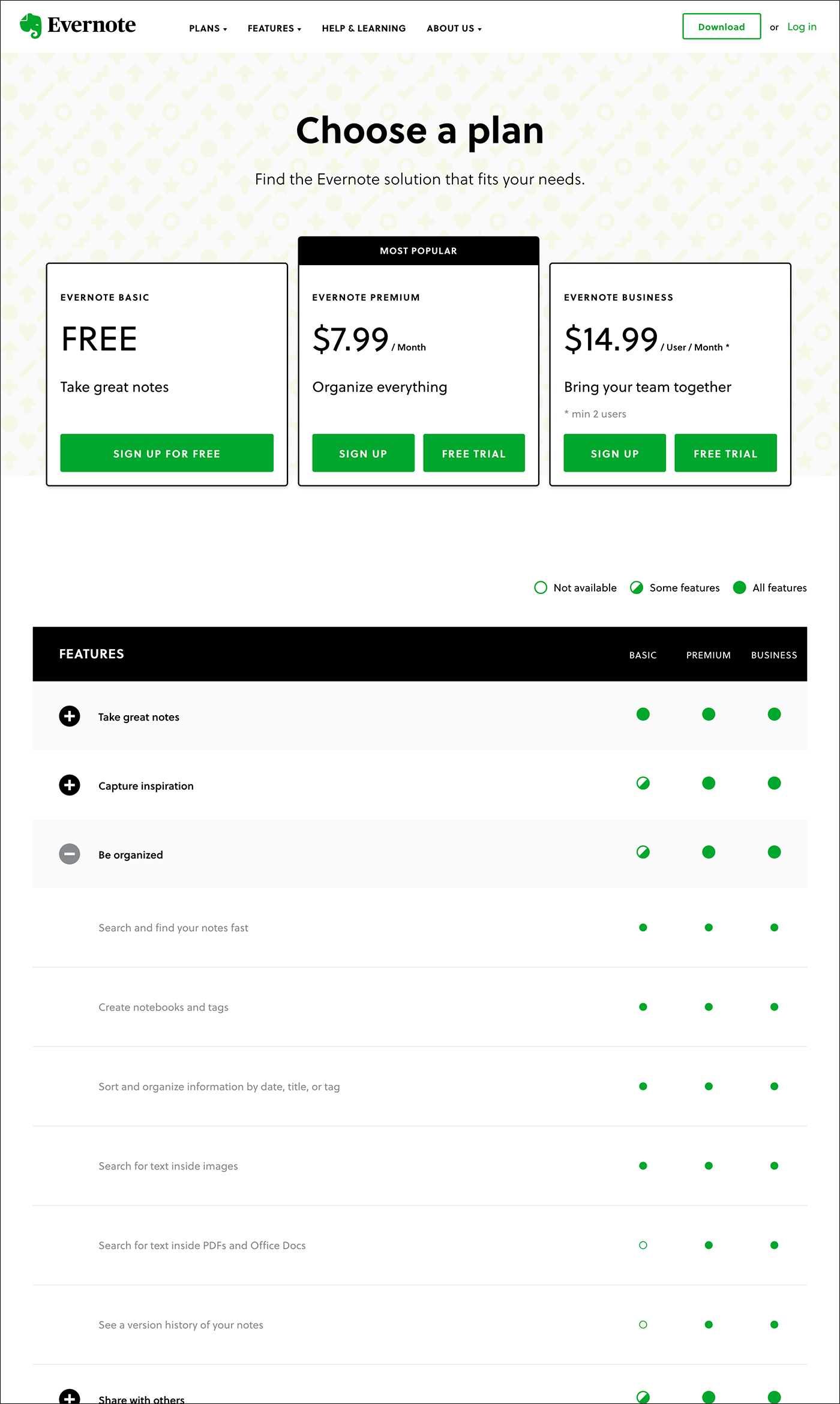This screenshot has width=840, height=1404.
Task: Click the Some features half-filled legend icon
Action: (x=637, y=587)
